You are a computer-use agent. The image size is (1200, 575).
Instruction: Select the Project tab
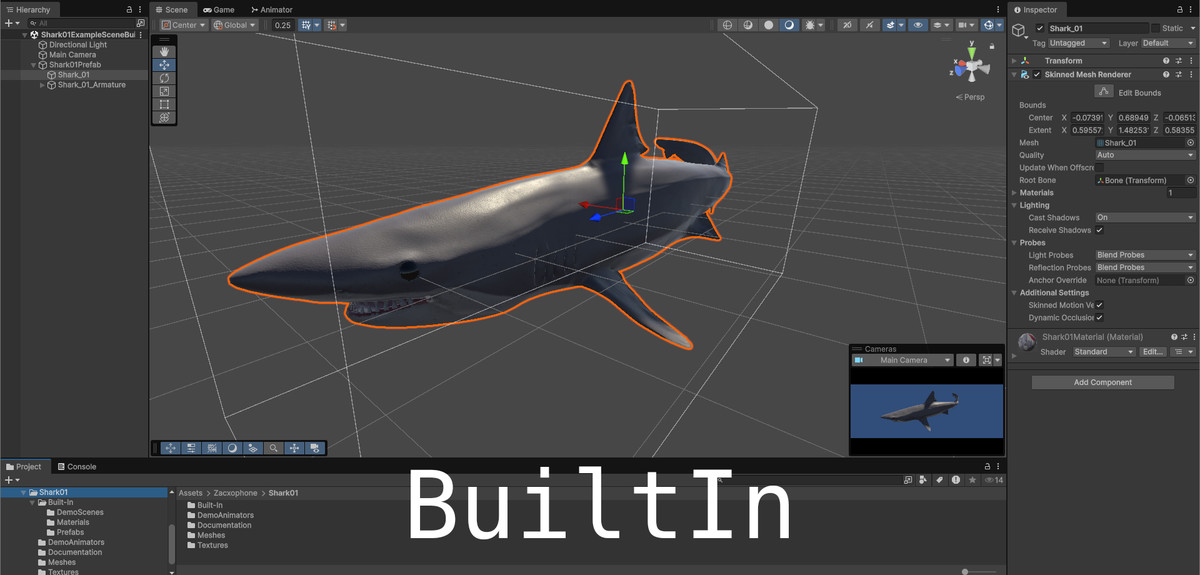[23, 467]
